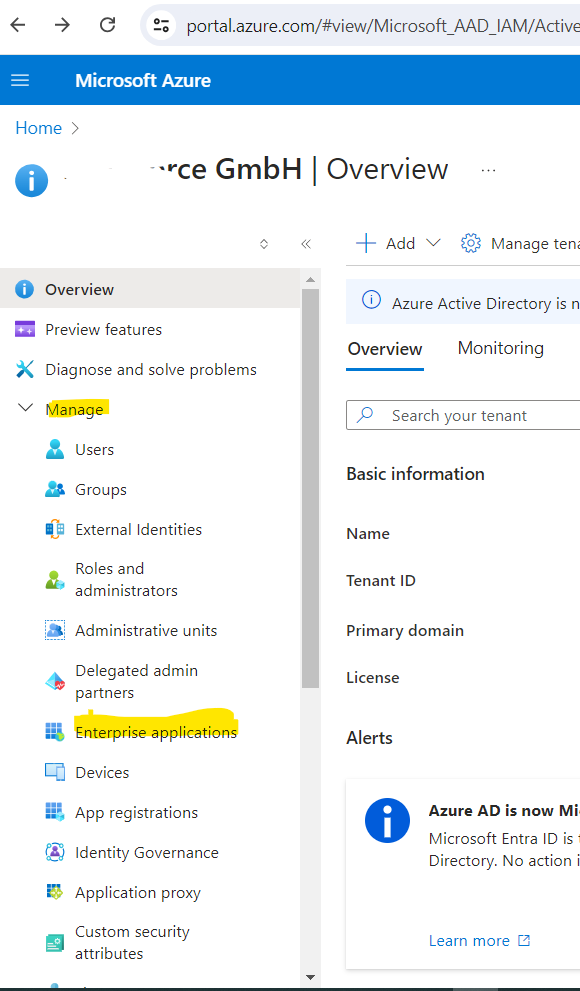Click the Manage tenants gear button
Image resolution: width=580 pixels, height=991 pixels.
click(x=519, y=243)
